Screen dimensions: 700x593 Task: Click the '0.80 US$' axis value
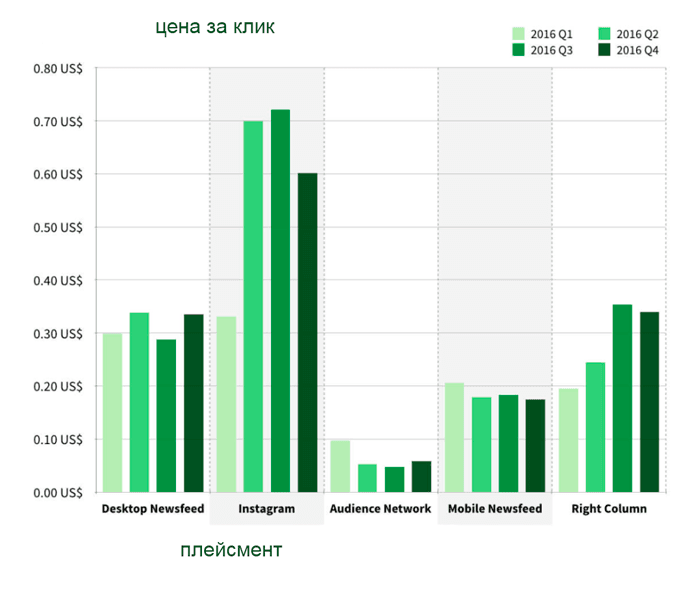click(58, 69)
